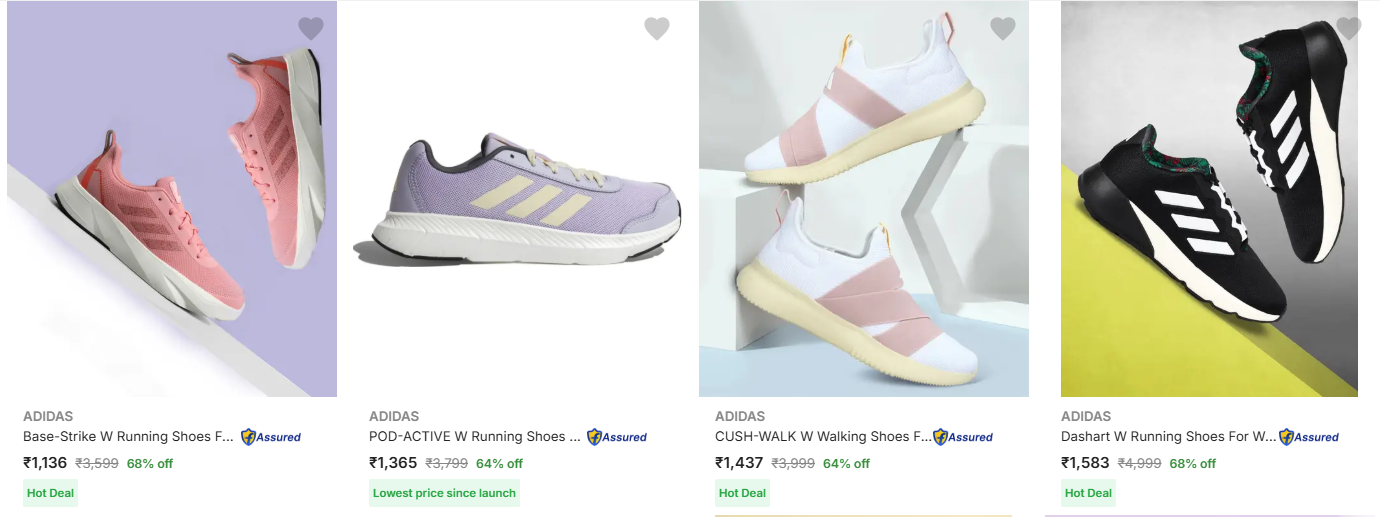Viewport: 1380px width, 517px height.
Task: Open the pink Base-Strike W shoe image
Action: tap(172, 200)
